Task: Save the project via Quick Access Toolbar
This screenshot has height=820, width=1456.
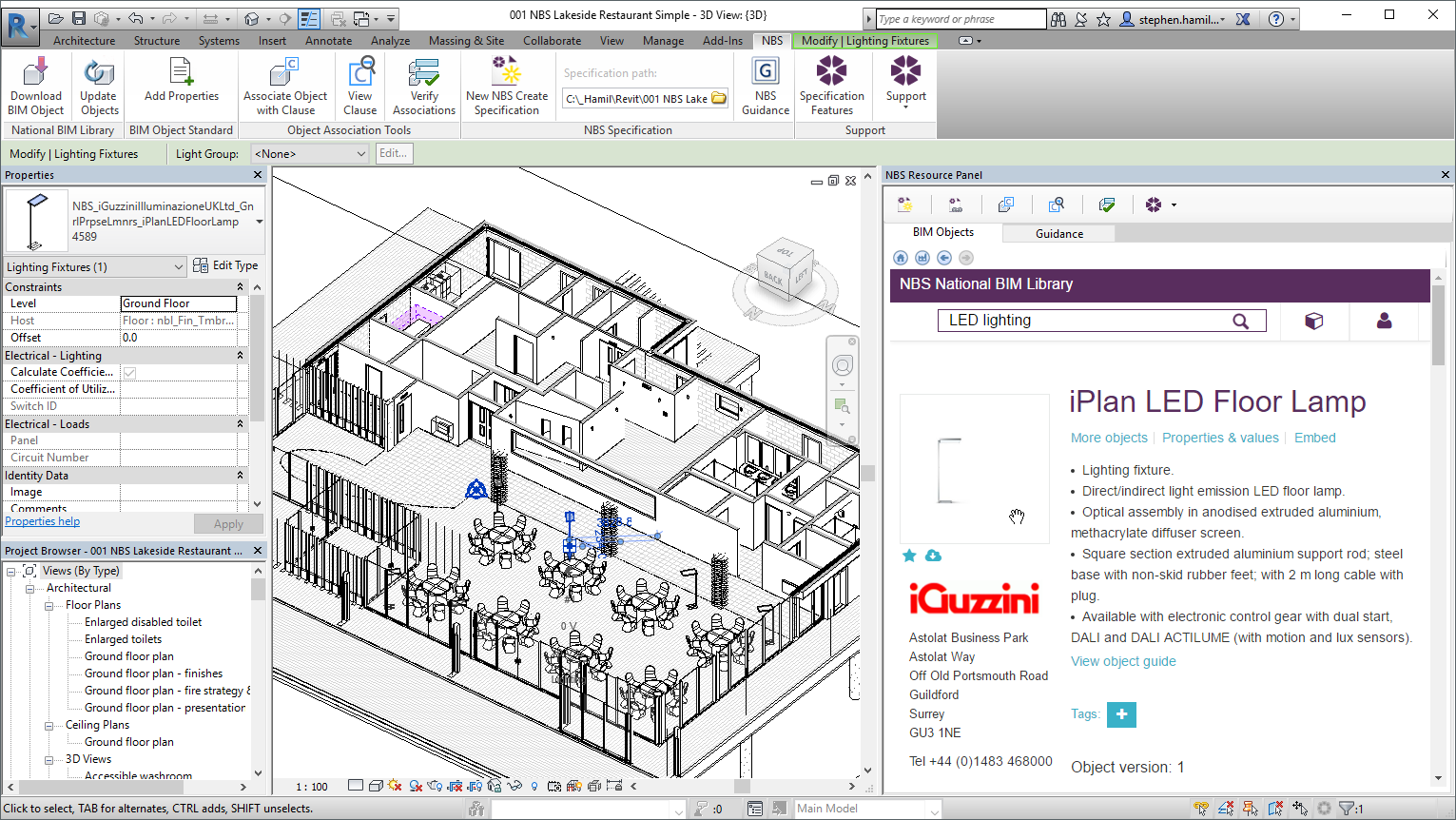Action: point(79,16)
